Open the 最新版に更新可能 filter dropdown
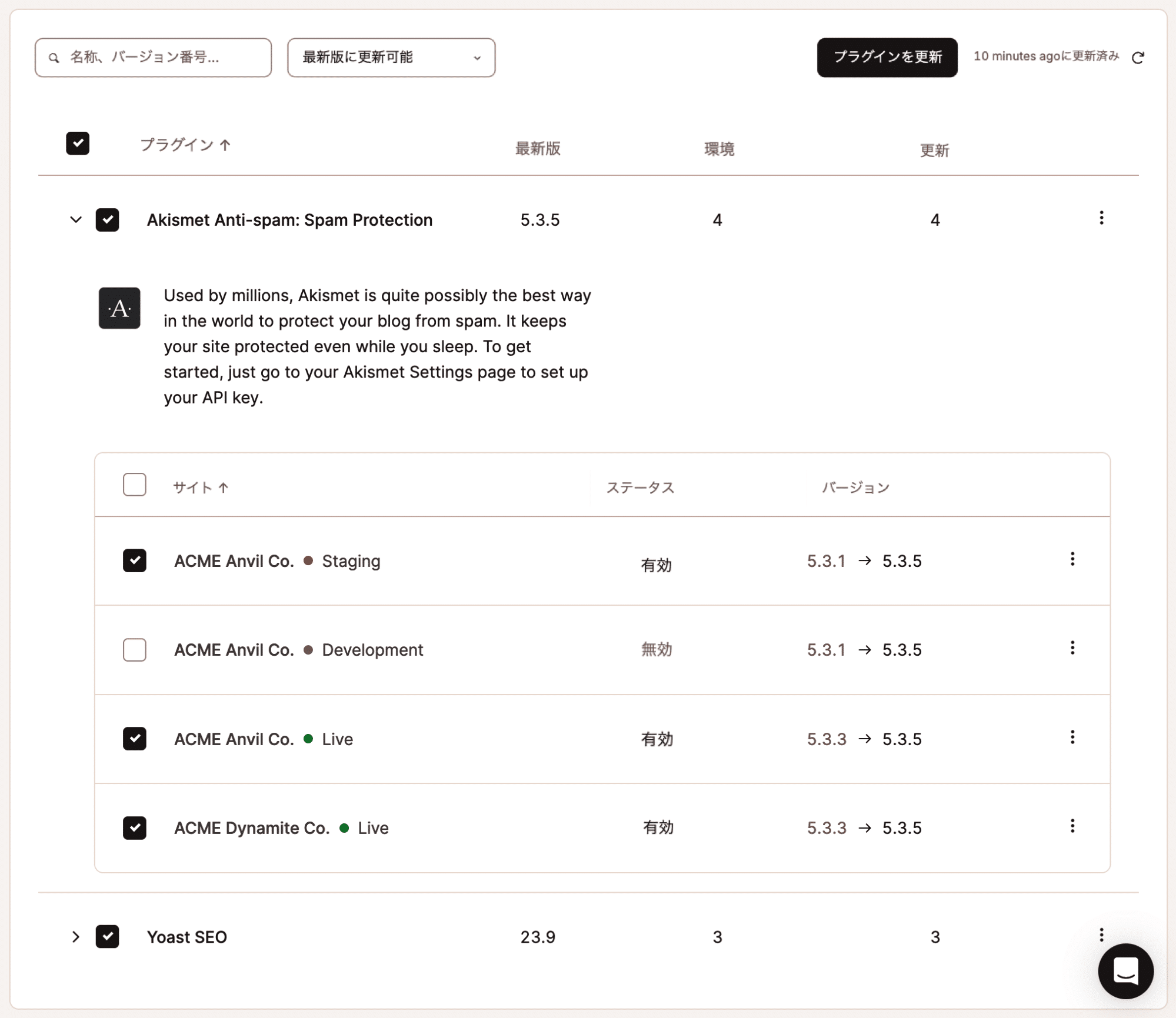The height and width of the screenshot is (1018, 1176). (x=391, y=58)
